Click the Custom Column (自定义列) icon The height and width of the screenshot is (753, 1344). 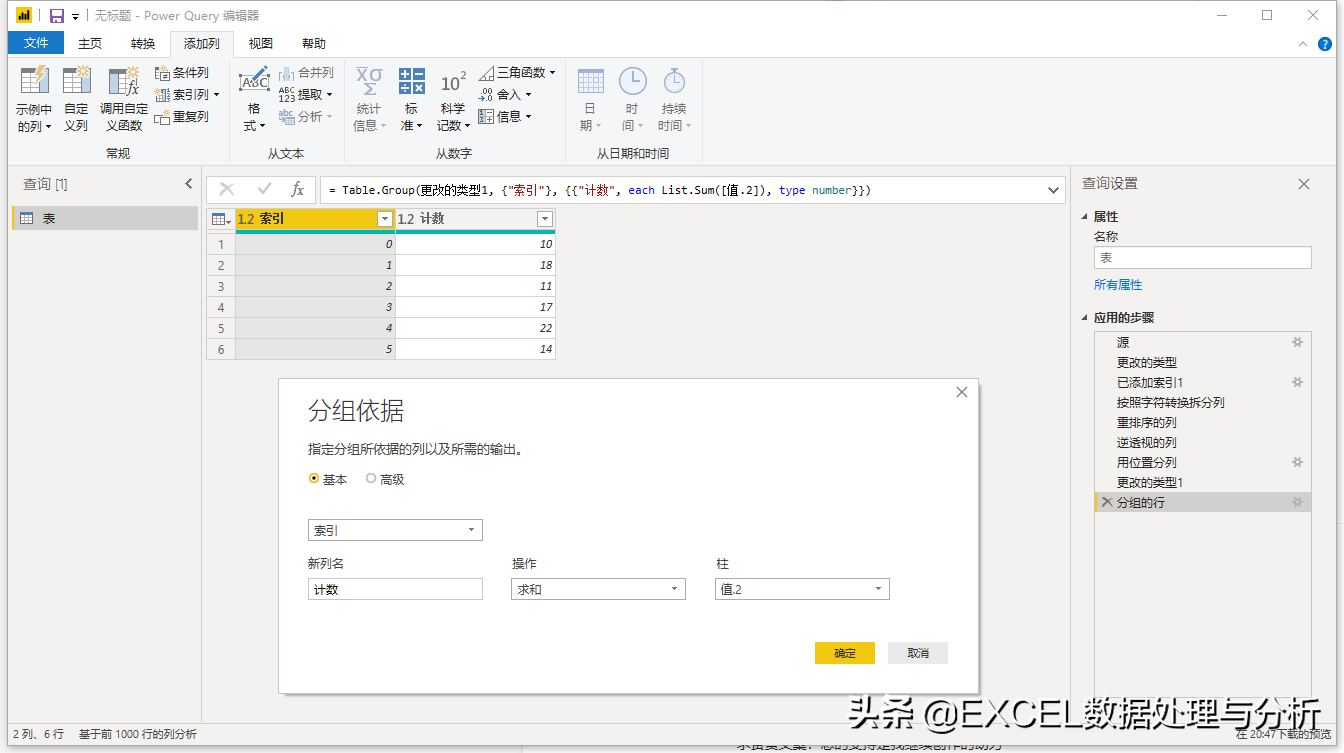coord(76,81)
